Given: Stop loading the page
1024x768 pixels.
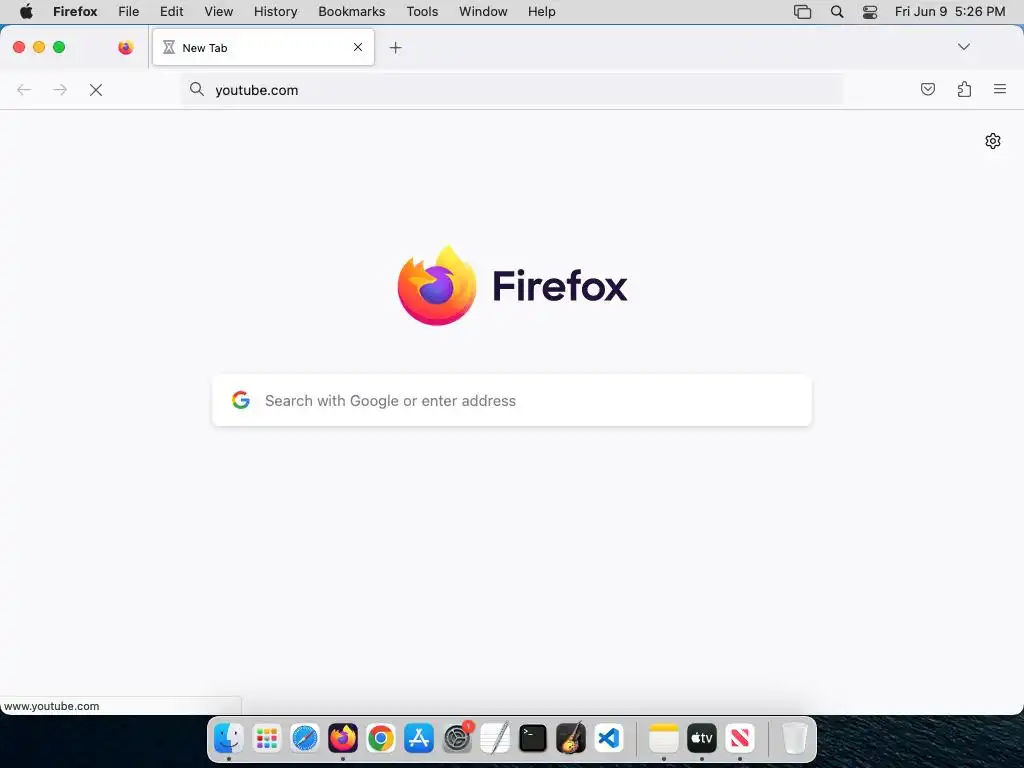Looking at the screenshot, I should (x=96, y=90).
